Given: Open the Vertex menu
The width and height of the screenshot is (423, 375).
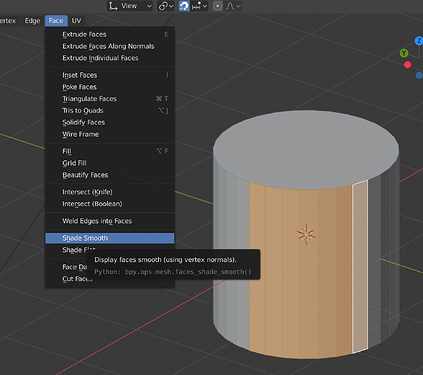Looking at the screenshot, I should pos(7,21).
